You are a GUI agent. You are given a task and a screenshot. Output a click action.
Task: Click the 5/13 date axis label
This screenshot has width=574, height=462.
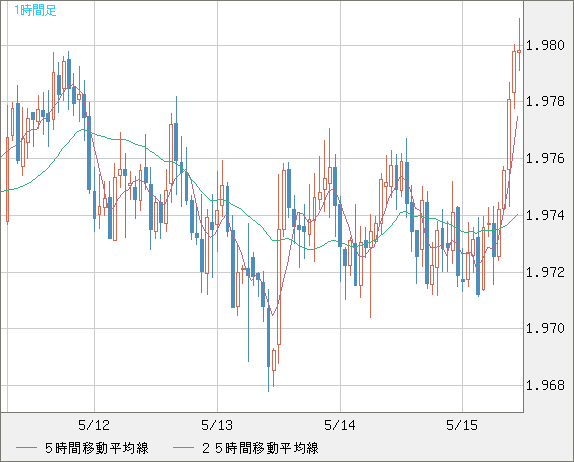pos(217,425)
